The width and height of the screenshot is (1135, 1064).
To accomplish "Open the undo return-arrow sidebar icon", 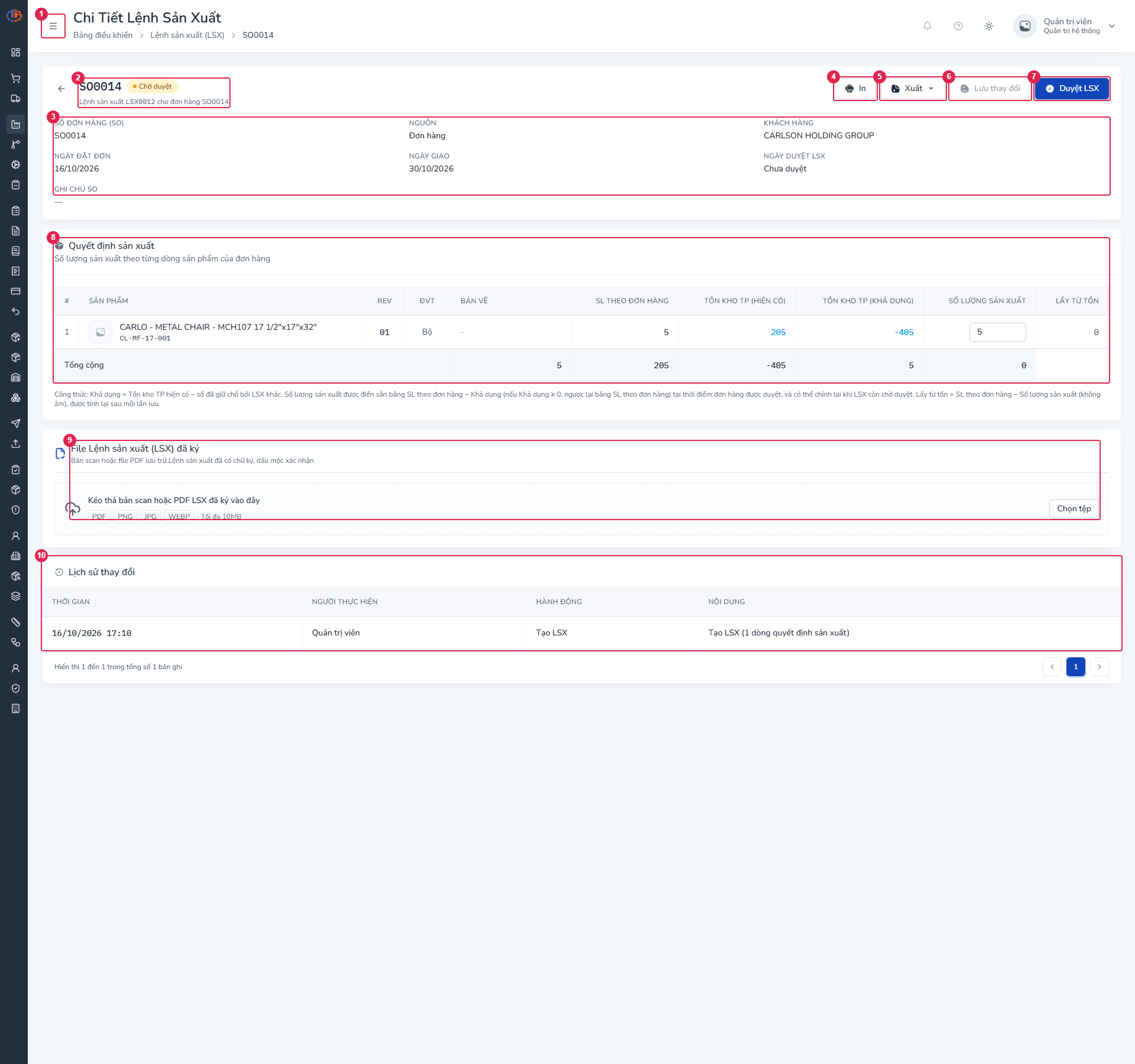I will coord(16,312).
